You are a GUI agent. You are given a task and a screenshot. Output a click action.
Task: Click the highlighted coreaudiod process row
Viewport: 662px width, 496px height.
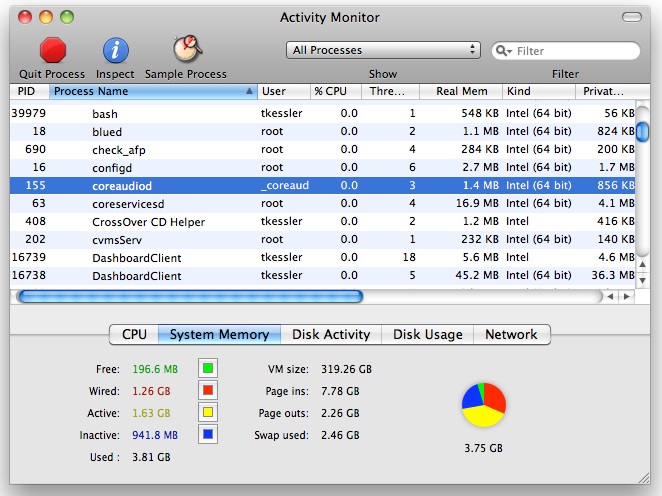click(x=323, y=185)
